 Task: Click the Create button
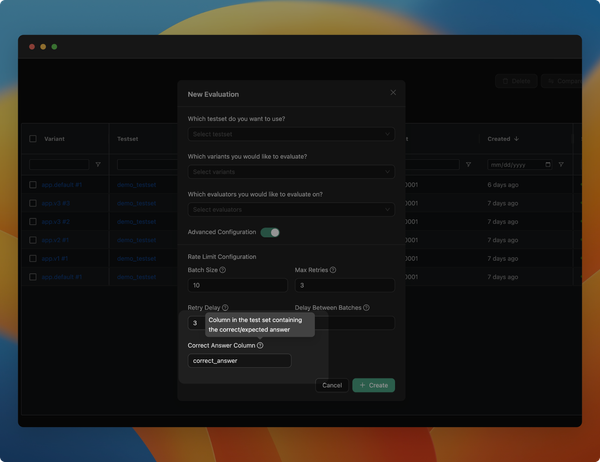(x=373, y=385)
